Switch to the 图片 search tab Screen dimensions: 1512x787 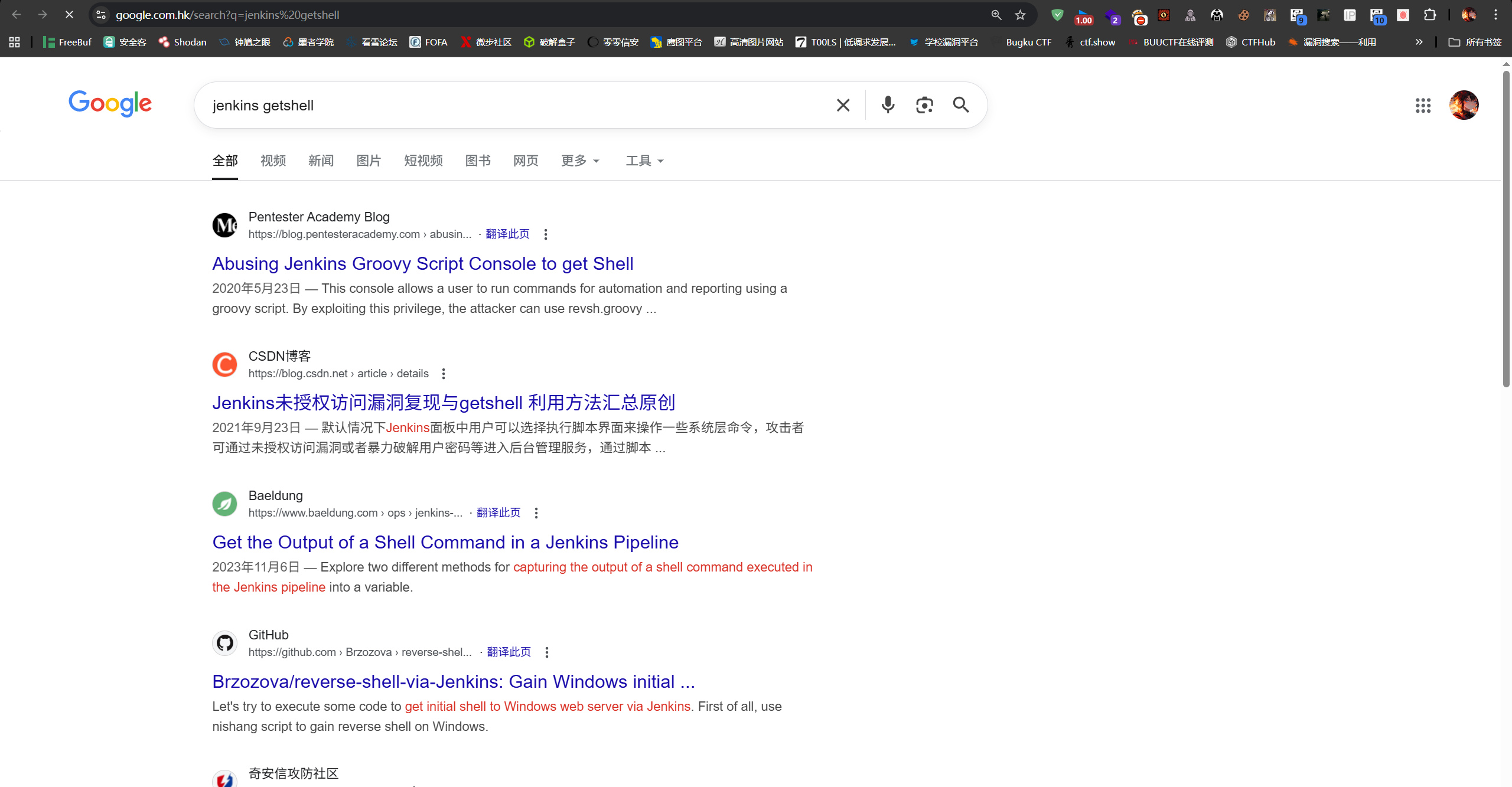(369, 161)
